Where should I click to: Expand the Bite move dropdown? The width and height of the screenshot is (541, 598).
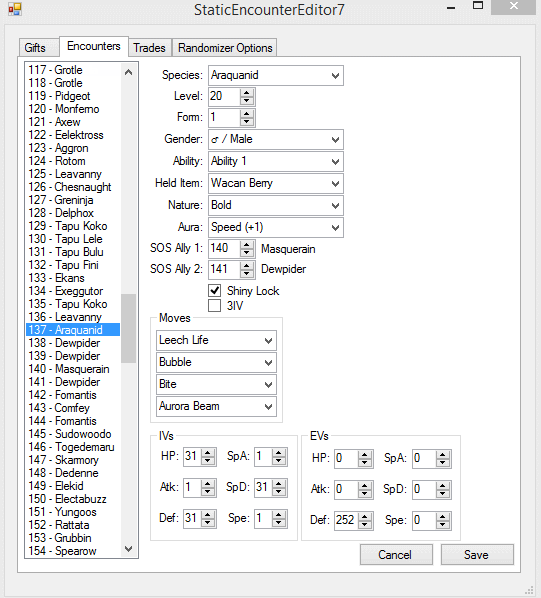268,384
